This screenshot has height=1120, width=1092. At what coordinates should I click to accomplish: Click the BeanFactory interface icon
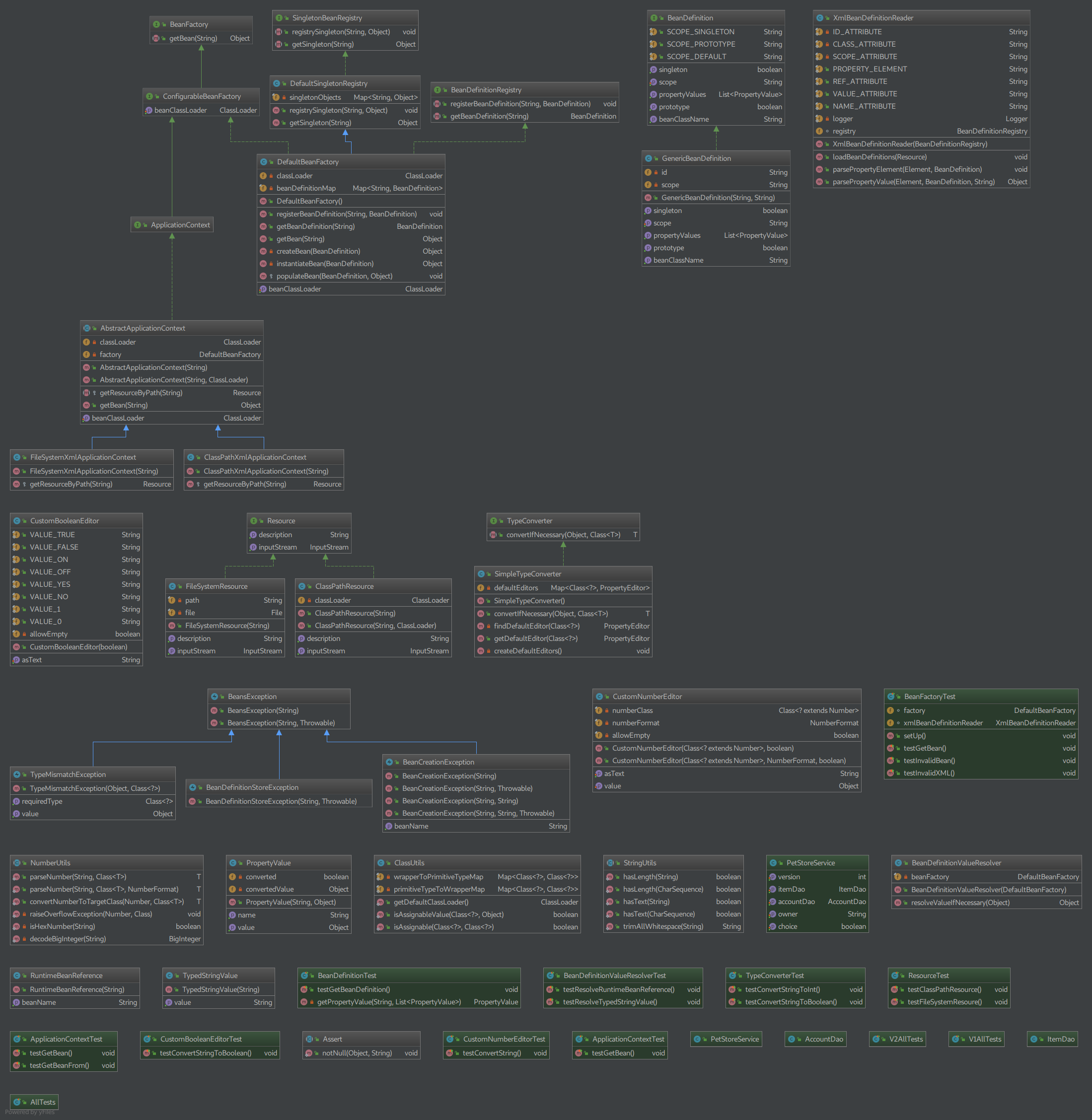[156, 24]
